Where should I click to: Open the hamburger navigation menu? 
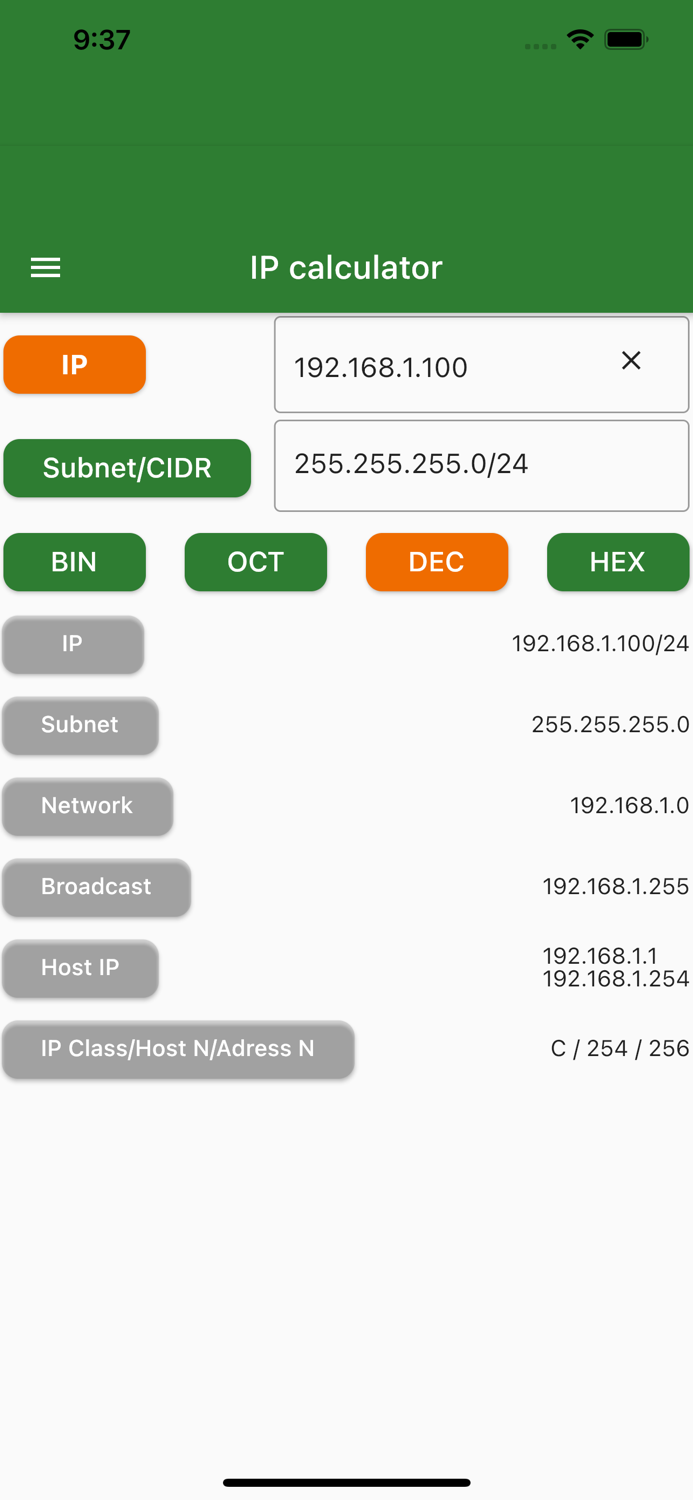(x=45, y=268)
